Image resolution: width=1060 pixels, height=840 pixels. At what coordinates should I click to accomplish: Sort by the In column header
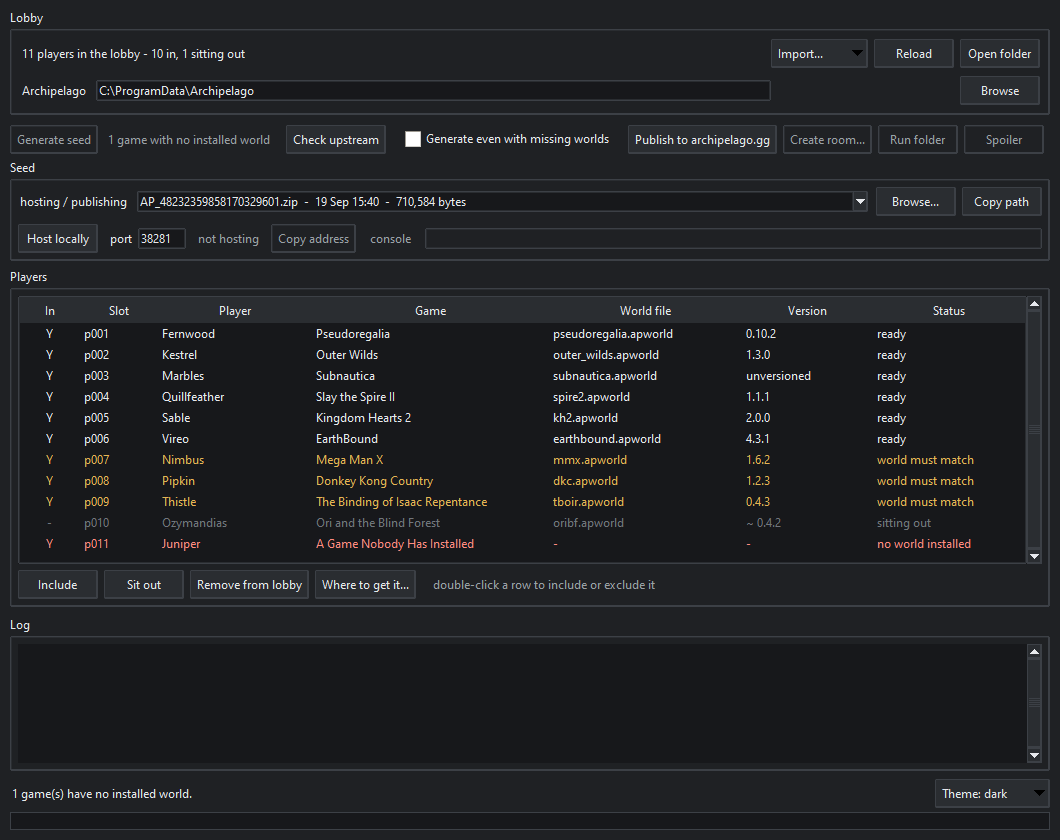click(x=49, y=311)
